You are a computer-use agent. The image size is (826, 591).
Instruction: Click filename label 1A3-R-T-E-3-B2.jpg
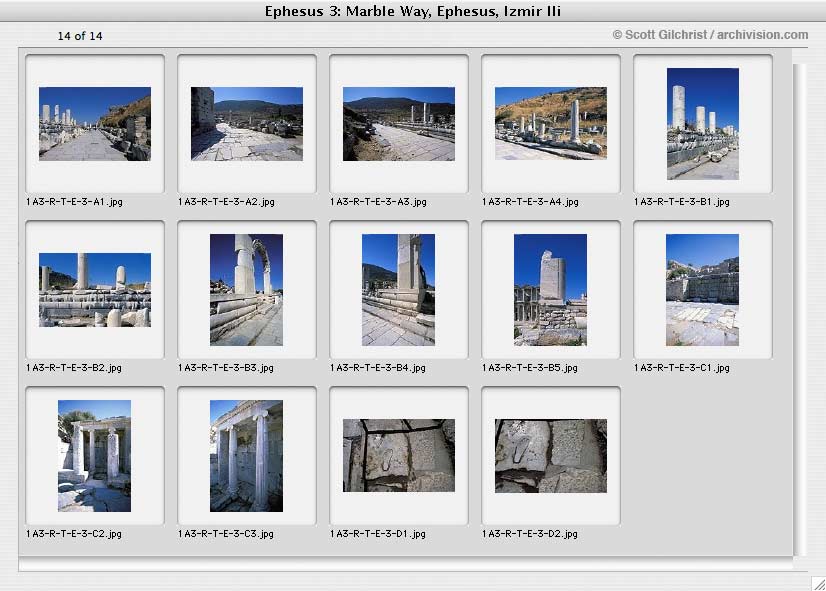pyautogui.click(x=74, y=368)
